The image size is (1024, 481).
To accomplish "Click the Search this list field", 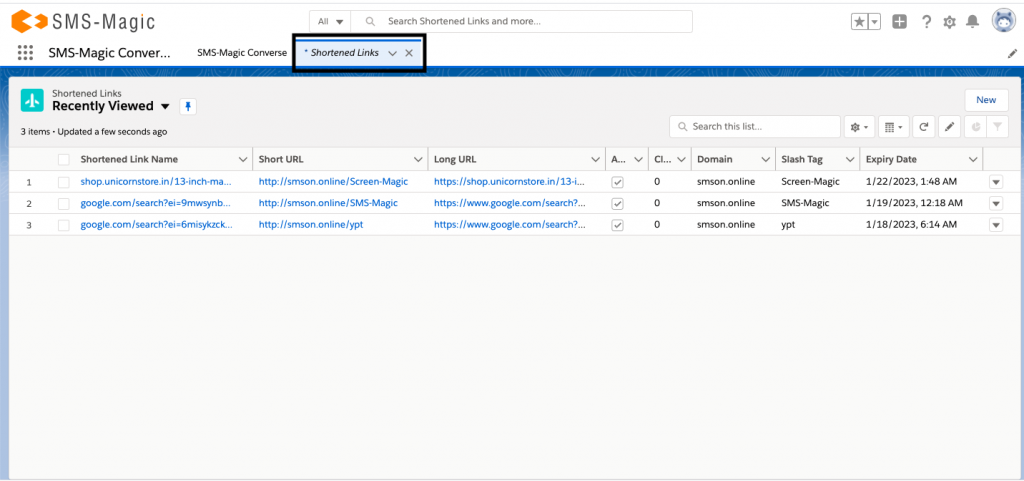I will coord(755,127).
